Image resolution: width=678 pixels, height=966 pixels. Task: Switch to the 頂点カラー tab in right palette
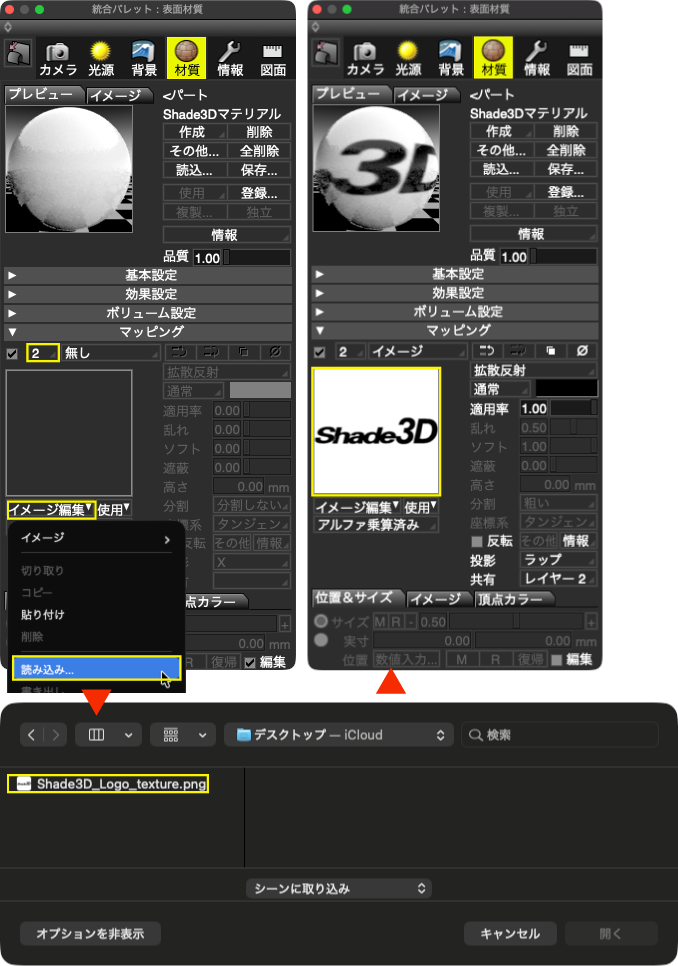tap(514, 599)
